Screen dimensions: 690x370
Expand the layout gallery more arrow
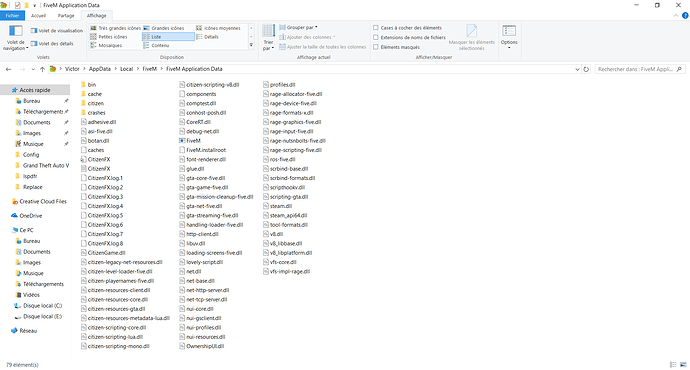tap(251, 45)
